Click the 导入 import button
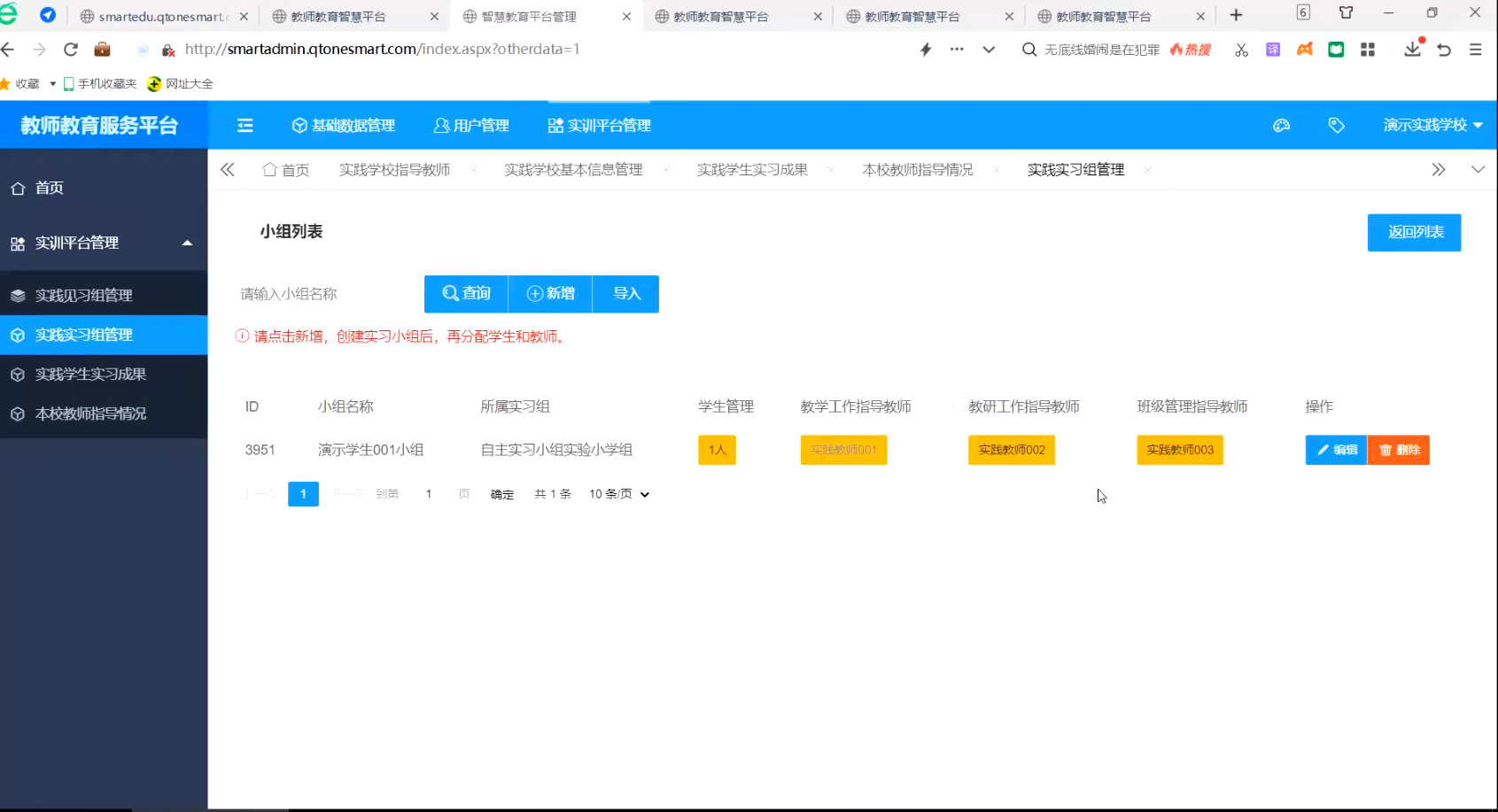This screenshot has height=812, width=1498. pyautogui.click(x=625, y=294)
